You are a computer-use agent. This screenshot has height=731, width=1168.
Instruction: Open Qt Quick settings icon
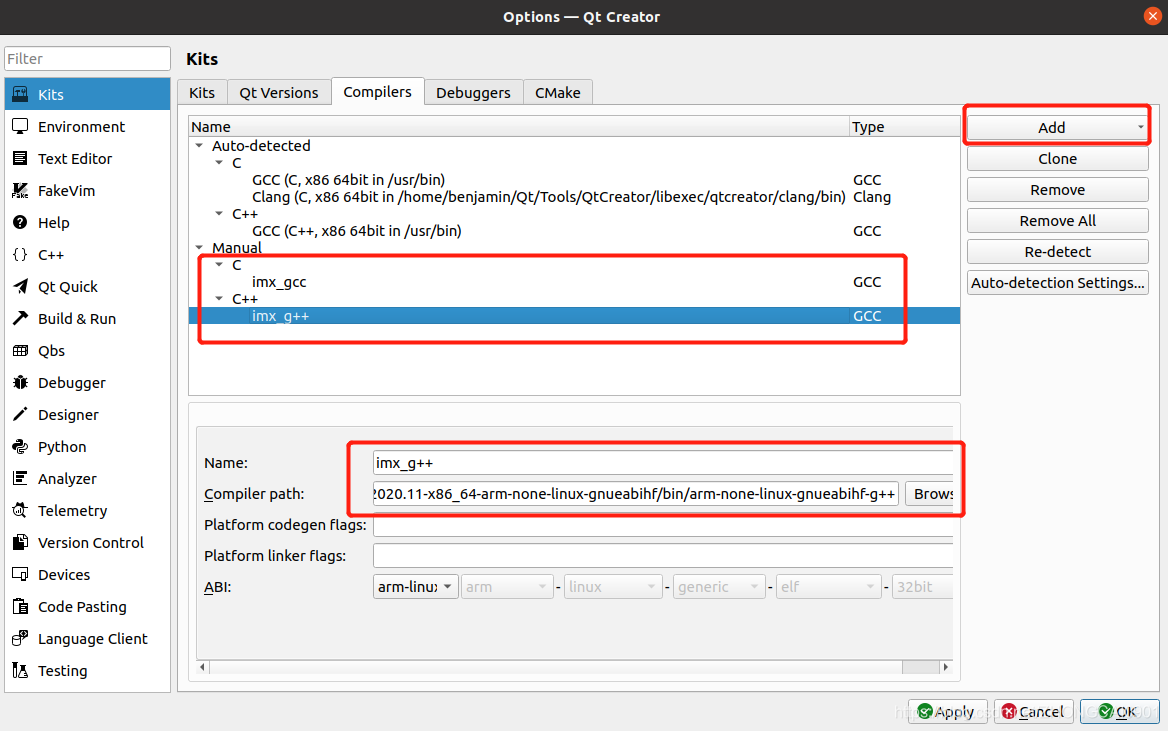[20, 287]
